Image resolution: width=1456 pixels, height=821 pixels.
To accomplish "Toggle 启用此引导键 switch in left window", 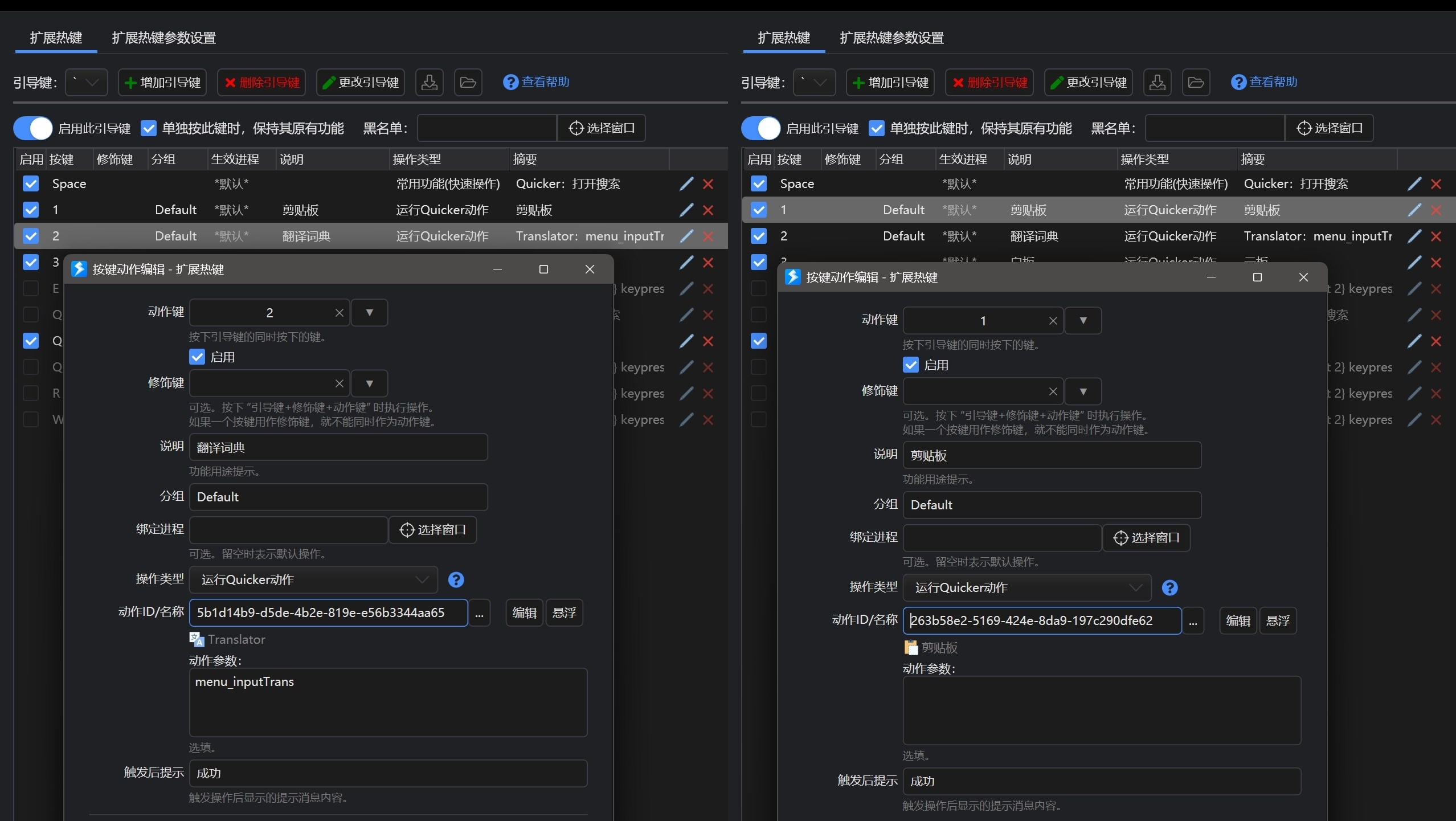I will (x=32, y=128).
